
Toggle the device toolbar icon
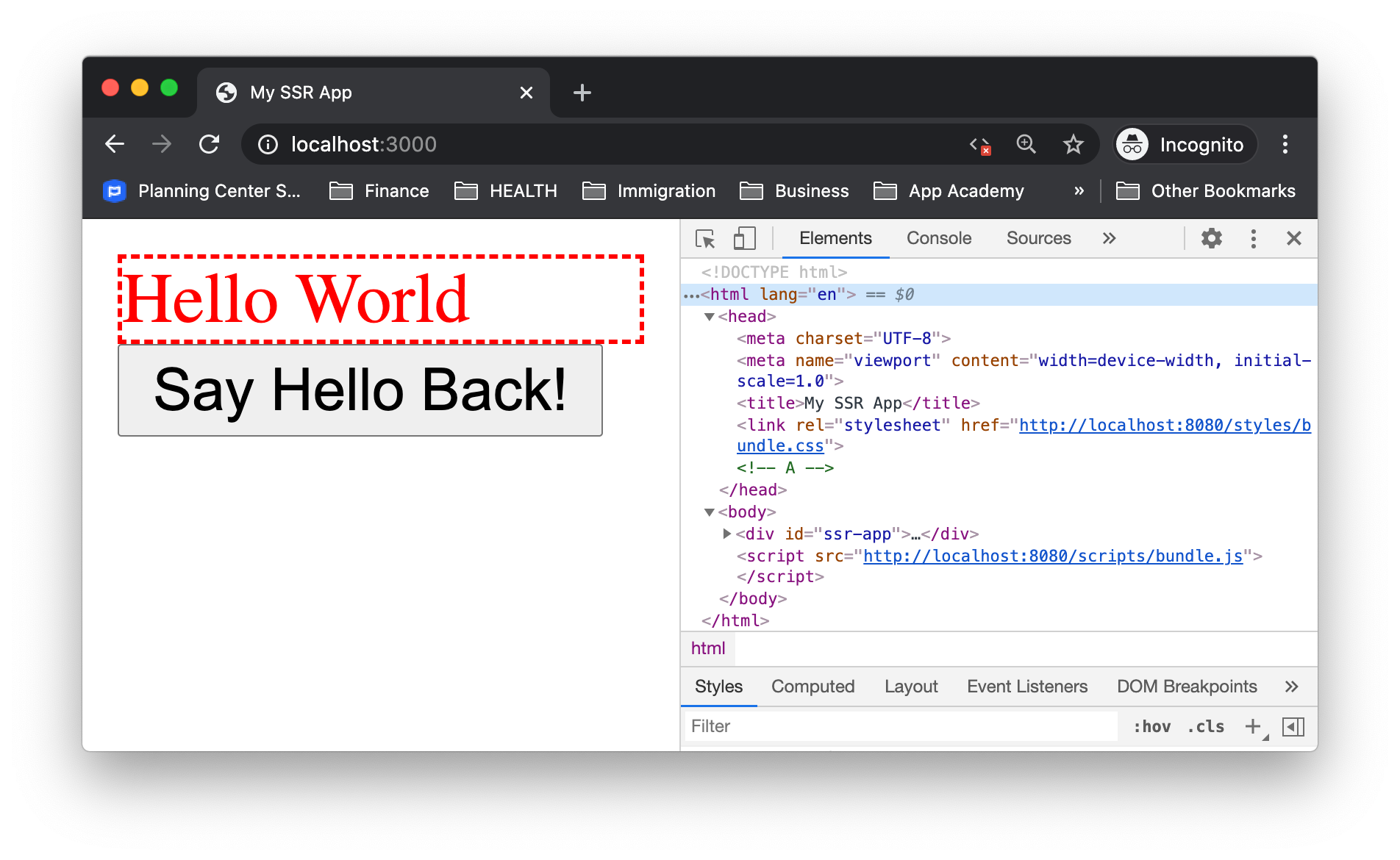click(744, 238)
